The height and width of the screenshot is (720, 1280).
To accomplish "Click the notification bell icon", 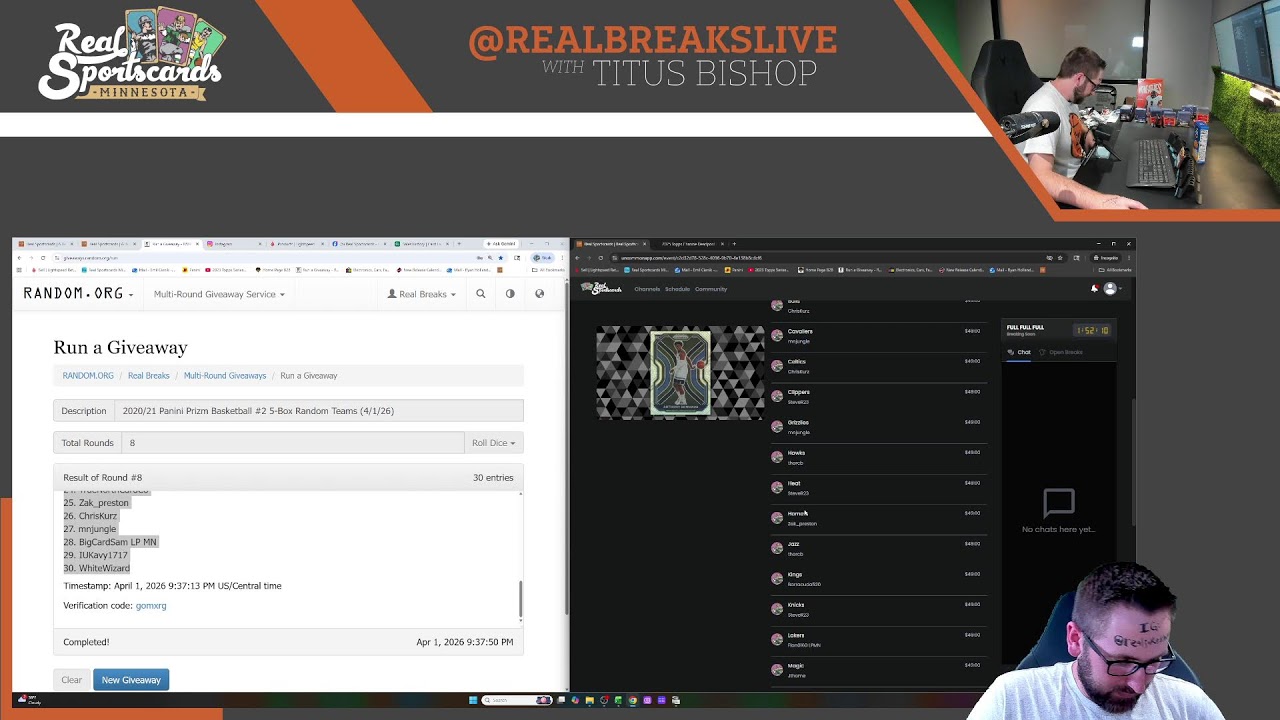I will pyautogui.click(x=1094, y=289).
